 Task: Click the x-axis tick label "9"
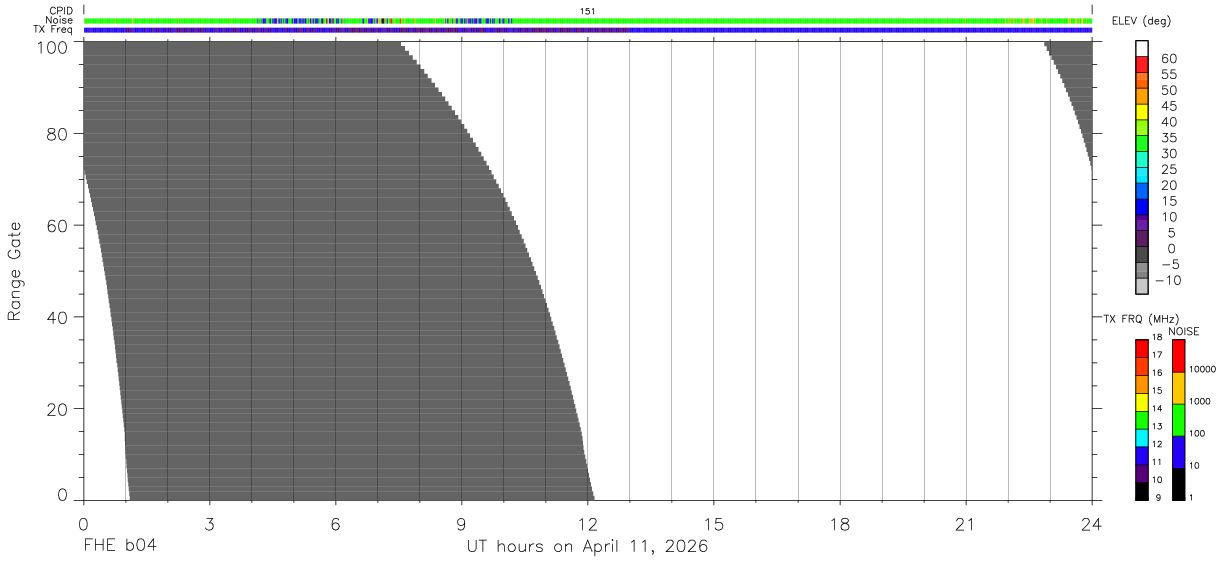462,523
